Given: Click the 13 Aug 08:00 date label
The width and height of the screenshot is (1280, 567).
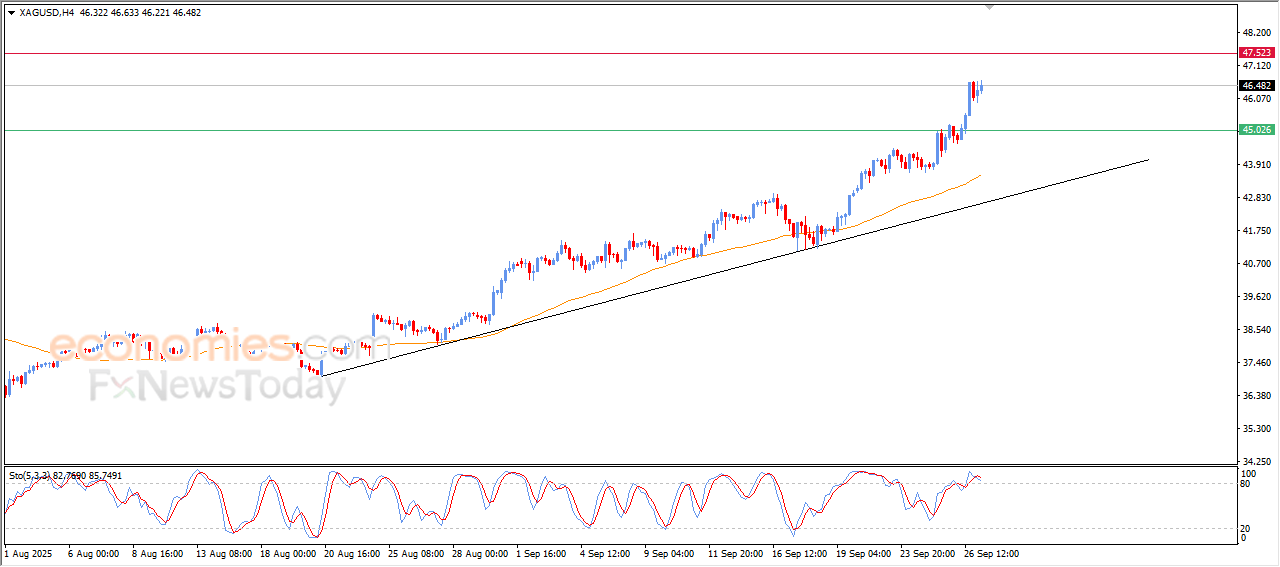Looking at the screenshot, I should (x=223, y=552).
